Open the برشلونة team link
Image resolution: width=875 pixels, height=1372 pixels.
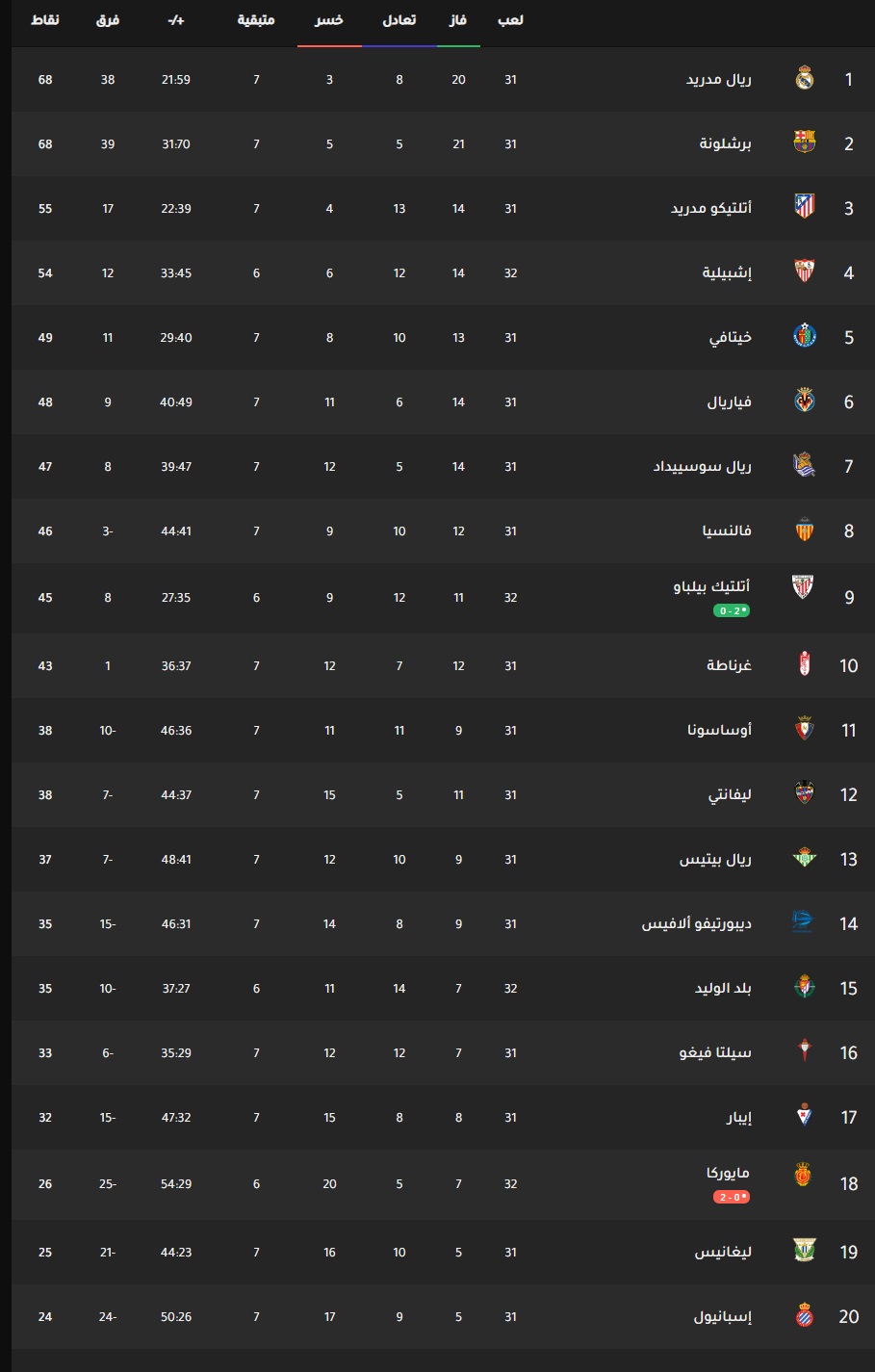click(x=725, y=144)
